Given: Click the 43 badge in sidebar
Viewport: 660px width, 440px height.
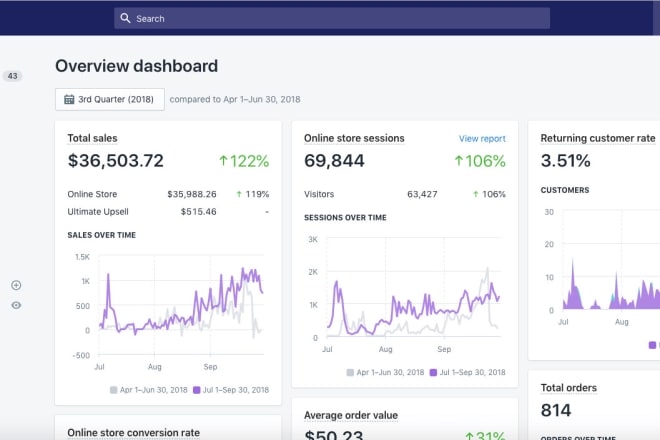Looking at the screenshot, I should point(13,76).
